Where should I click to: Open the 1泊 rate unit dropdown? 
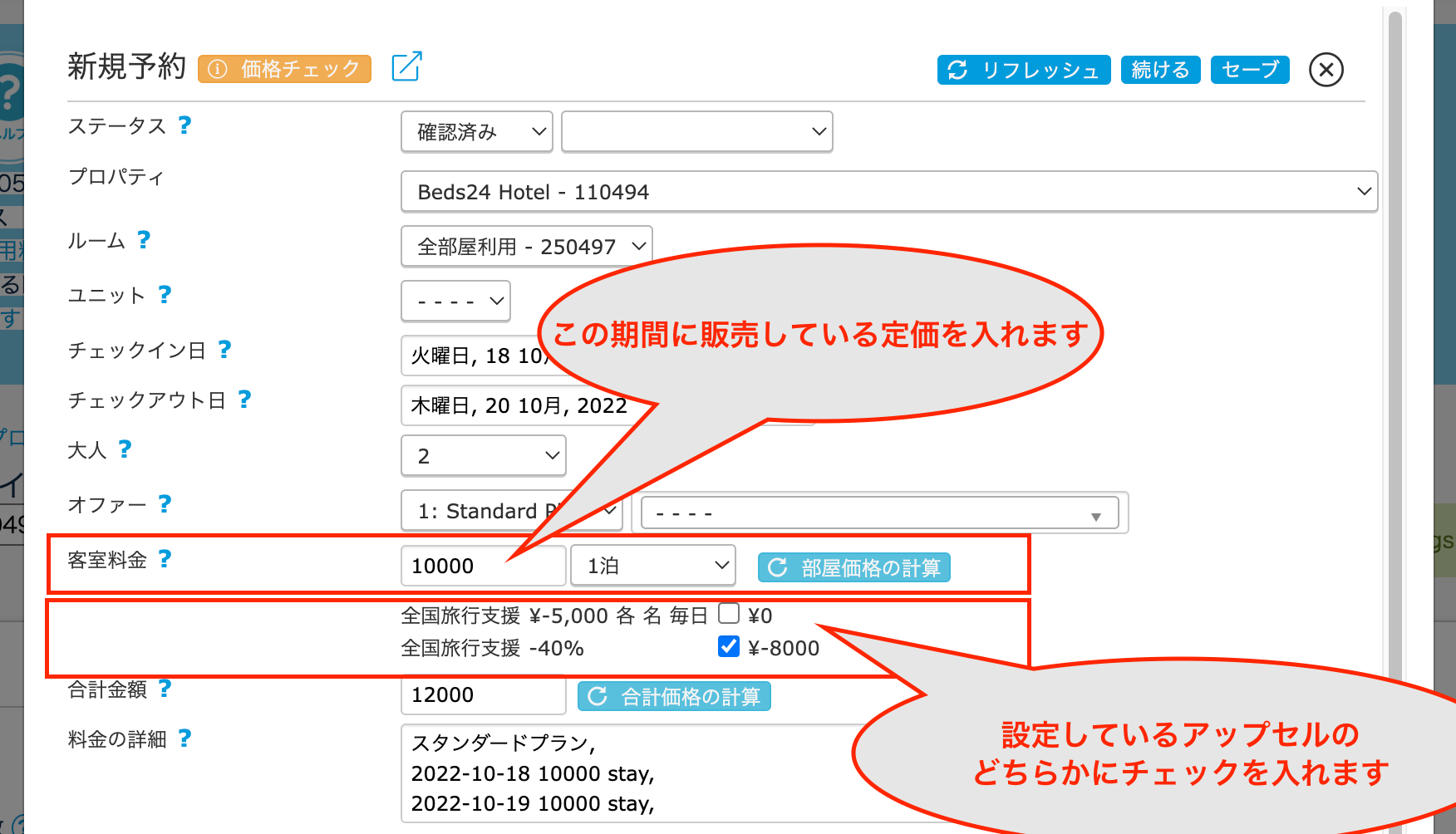point(653,566)
